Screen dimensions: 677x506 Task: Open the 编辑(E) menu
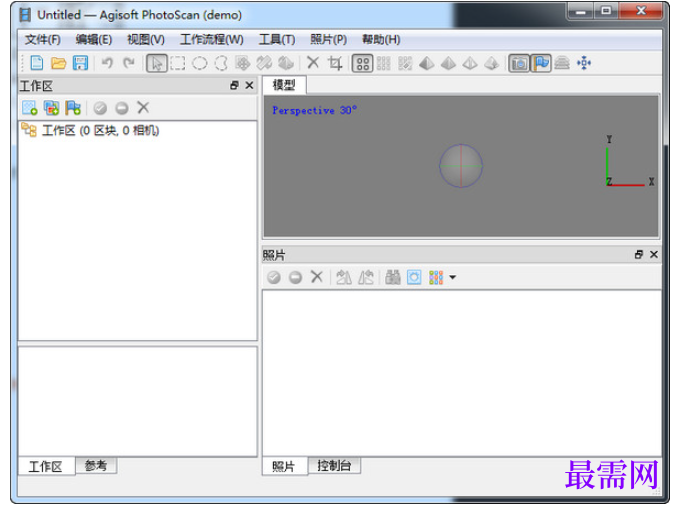click(94, 40)
